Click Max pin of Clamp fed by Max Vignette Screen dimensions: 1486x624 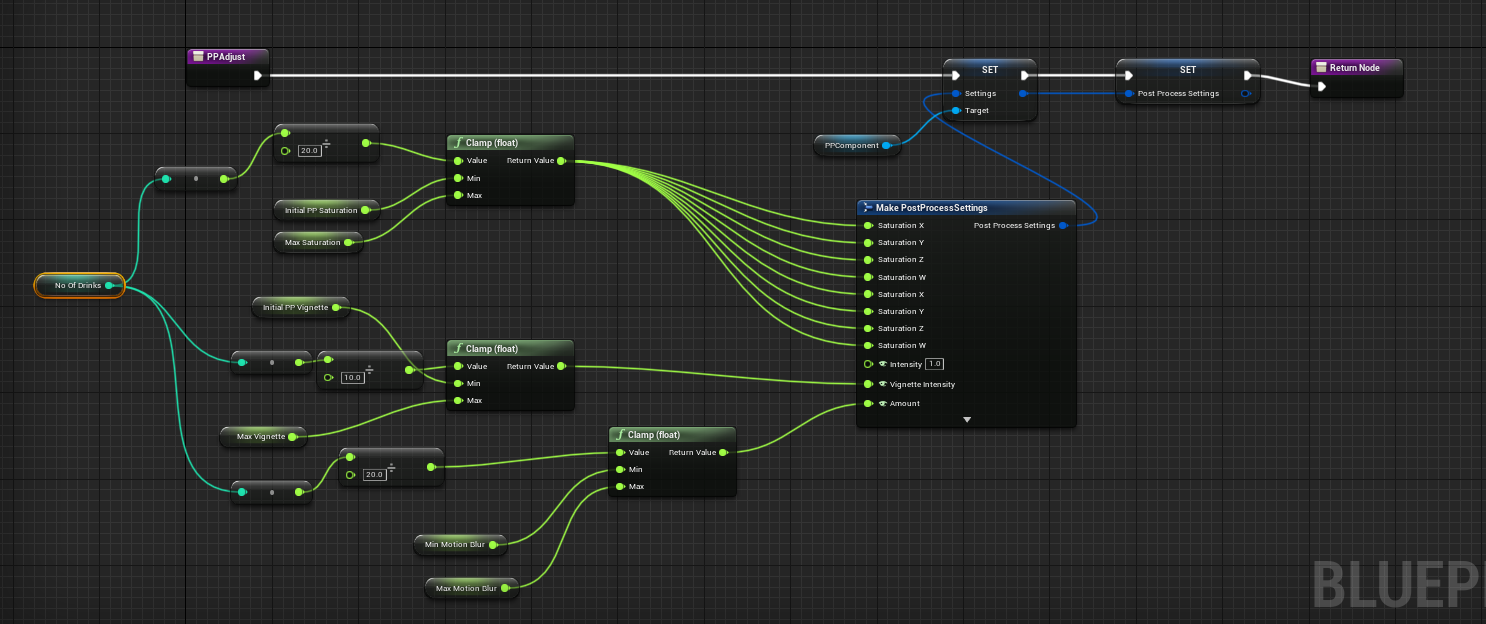[x=458, y=401]
